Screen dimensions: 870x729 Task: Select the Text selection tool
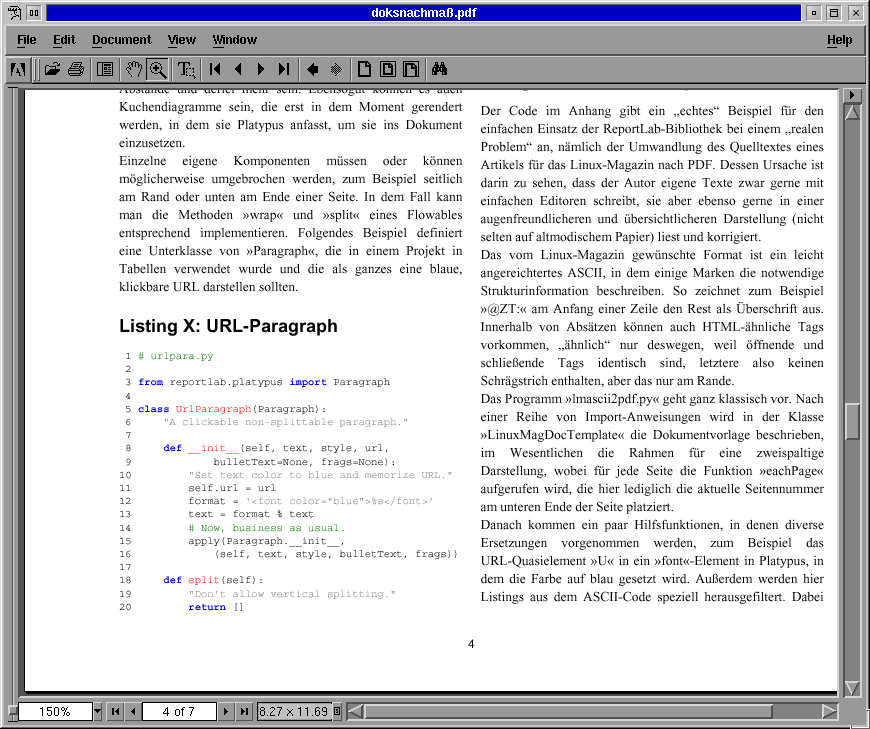[x=186, y=70]
